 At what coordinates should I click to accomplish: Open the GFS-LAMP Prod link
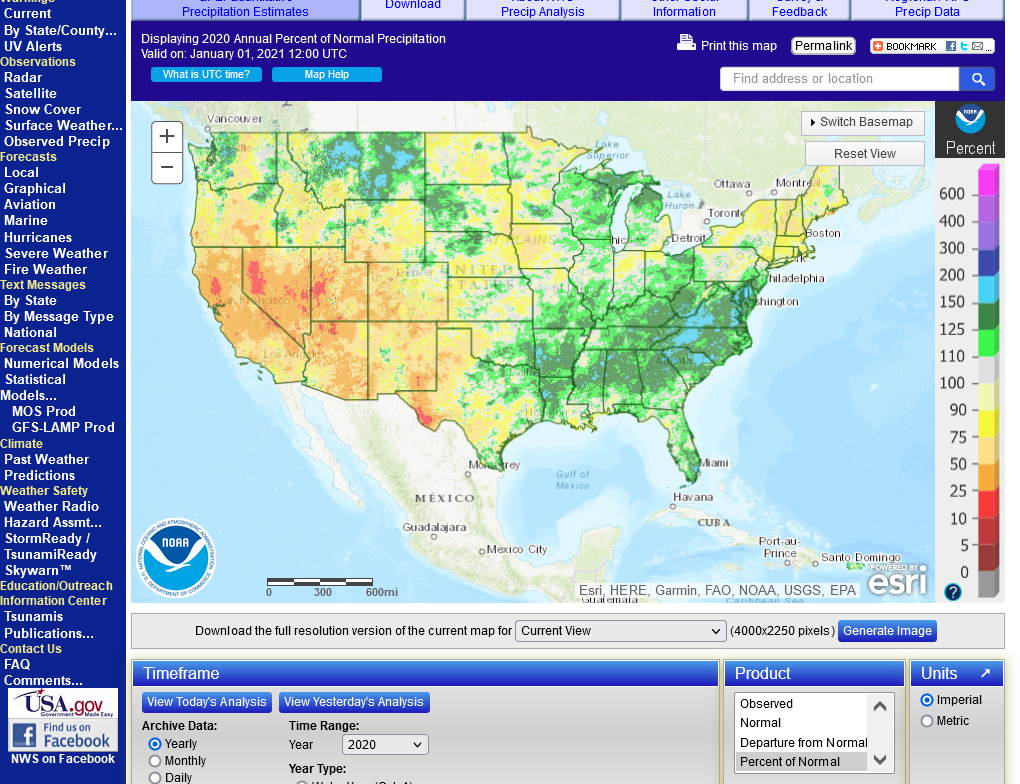click(63, 427)
